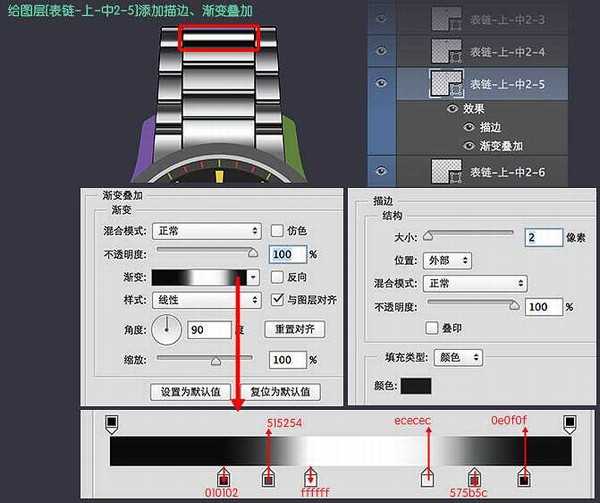Viewport: 600px width, 503px height.
Task: Select the ececec color stop marker
Action: [x=428, y=479]
